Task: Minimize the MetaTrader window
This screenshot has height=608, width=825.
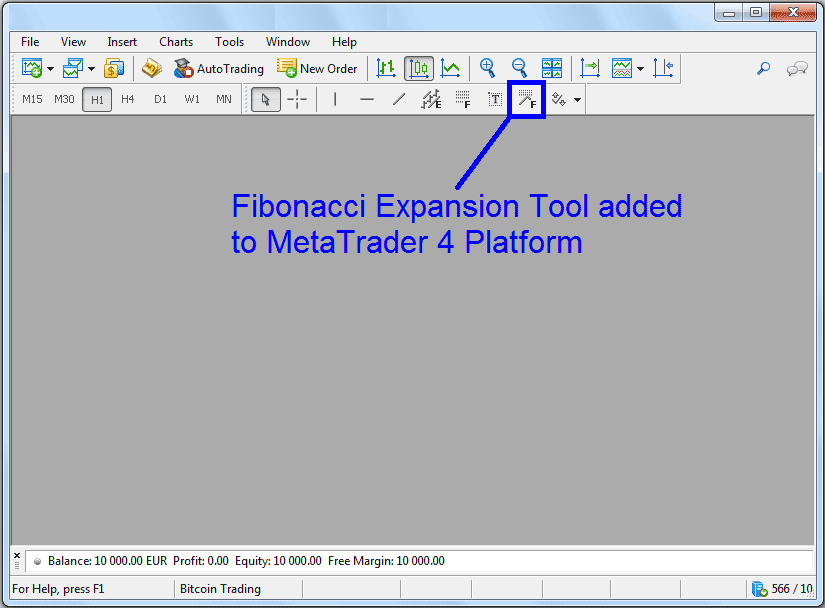Action: (729, 13)
